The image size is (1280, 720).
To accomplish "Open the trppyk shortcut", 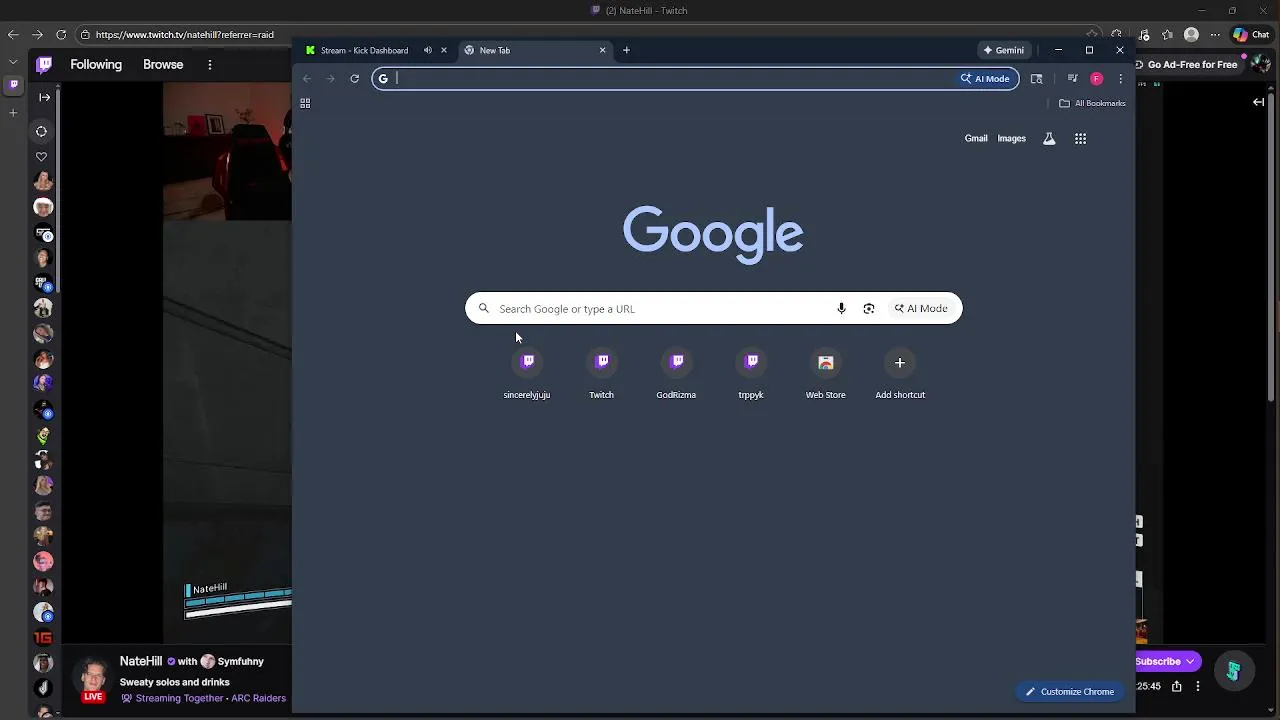I will pyautogui.click(x=751, y=374).
